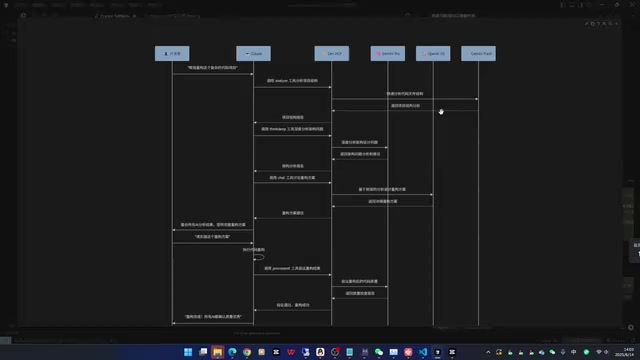Click the Gemini Pro participant box
Image resolution: width=640 pixels, height=360 pixels.
coord(388,53)
